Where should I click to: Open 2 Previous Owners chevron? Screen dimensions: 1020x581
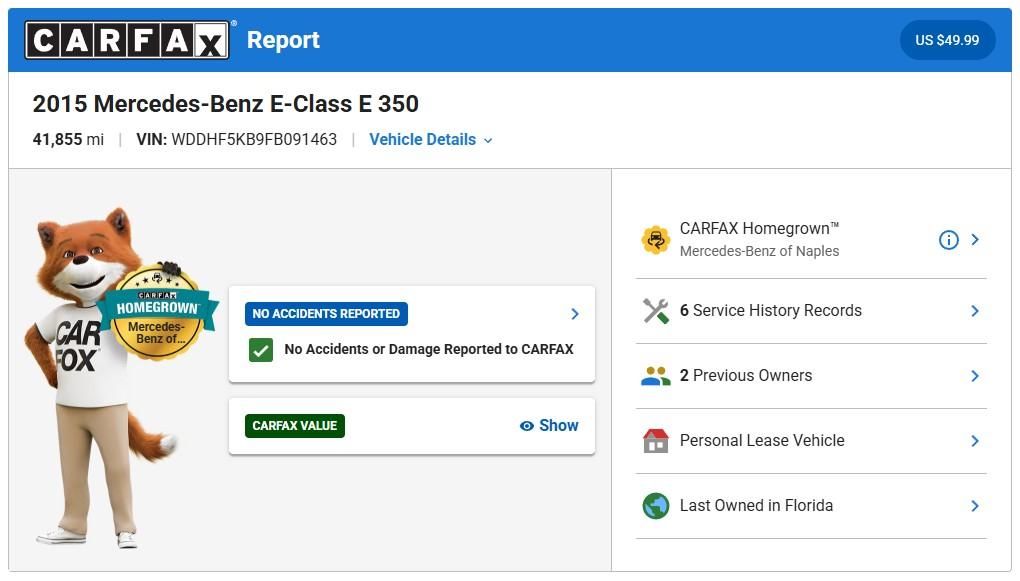pyautogui.click(x=974, y=376)
